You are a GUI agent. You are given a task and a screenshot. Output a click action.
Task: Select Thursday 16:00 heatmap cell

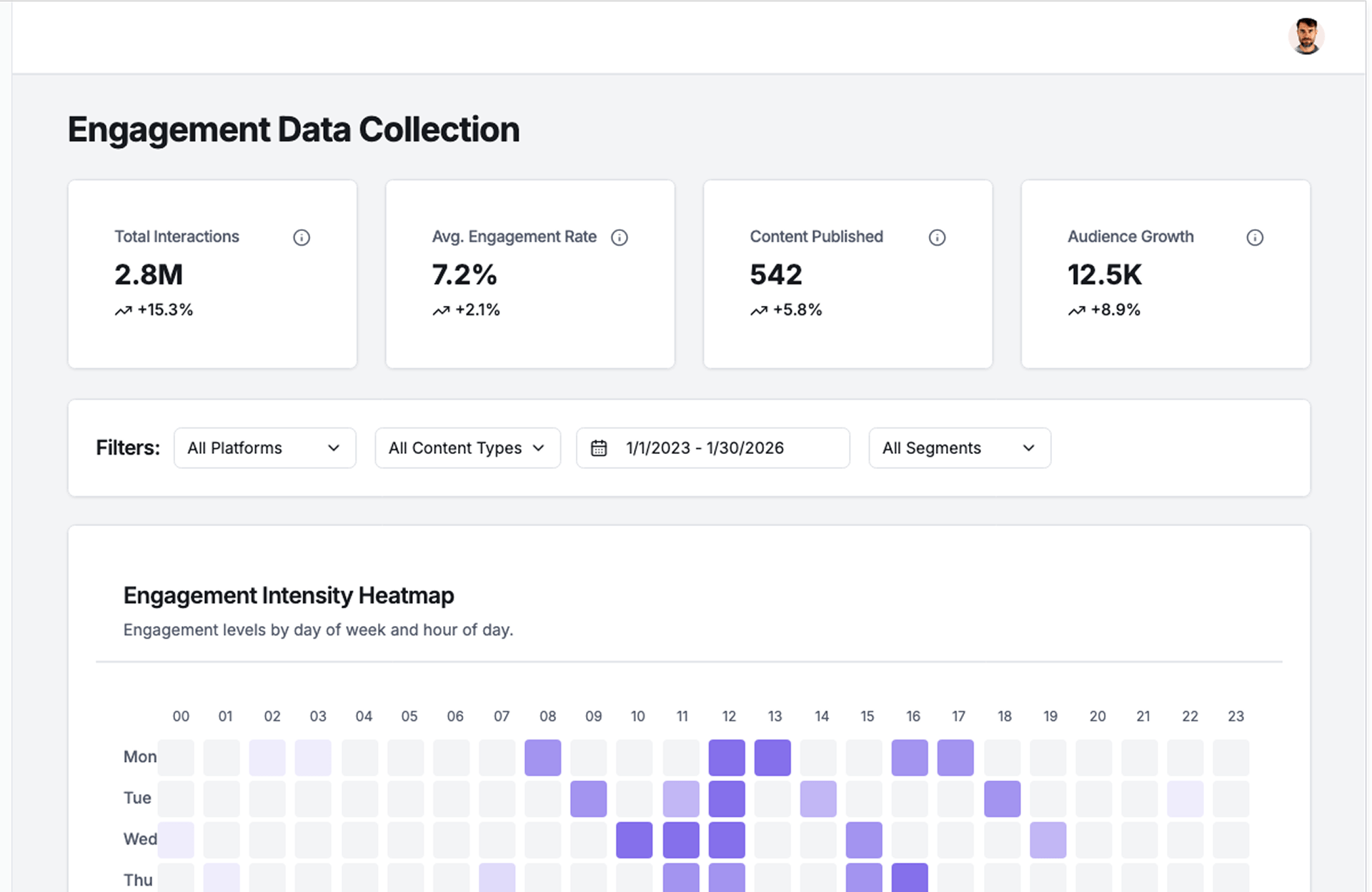pos(910,878)
